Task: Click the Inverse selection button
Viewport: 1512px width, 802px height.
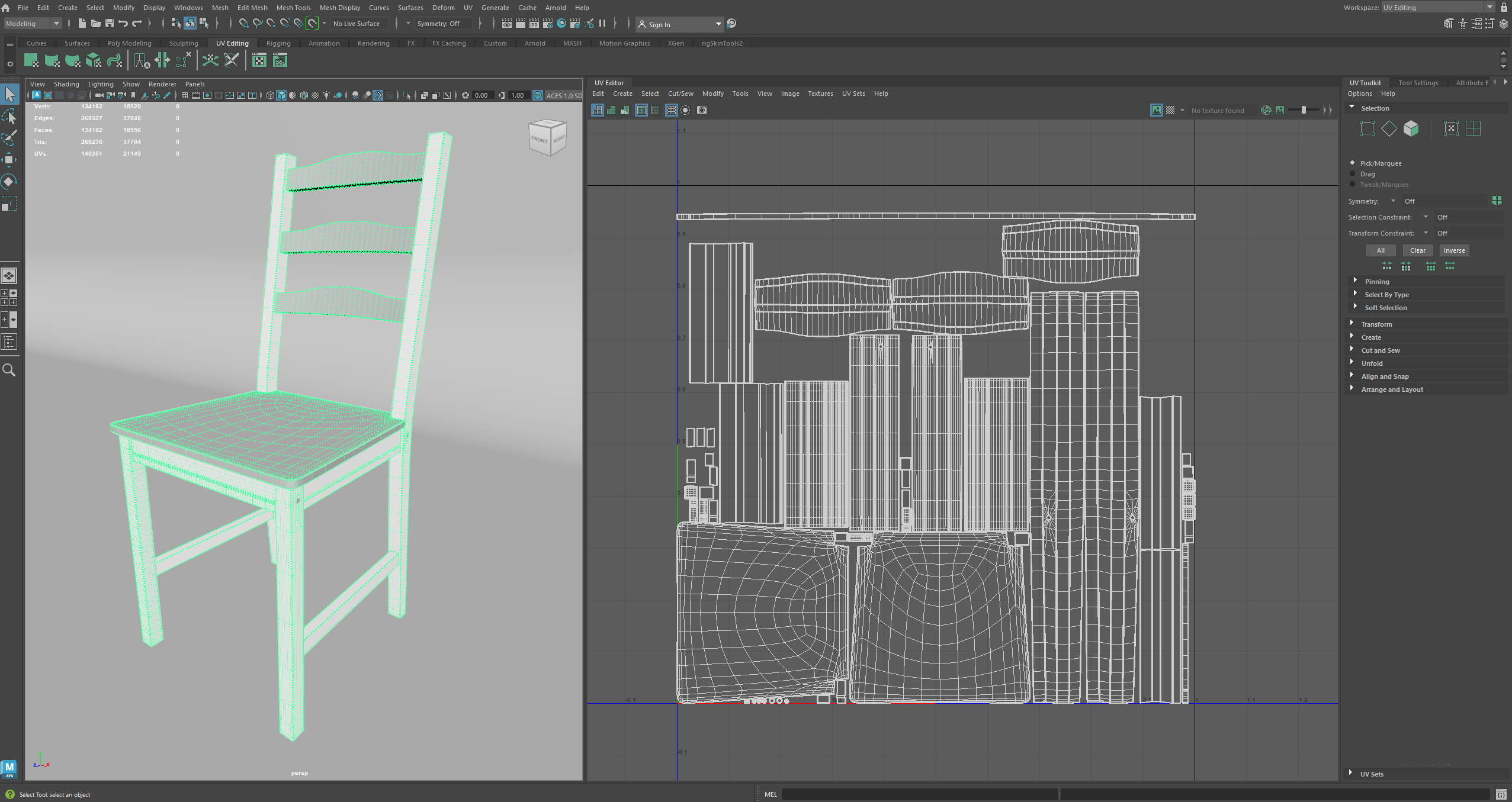Action: pyautogui.click(x=1454, y=250)
